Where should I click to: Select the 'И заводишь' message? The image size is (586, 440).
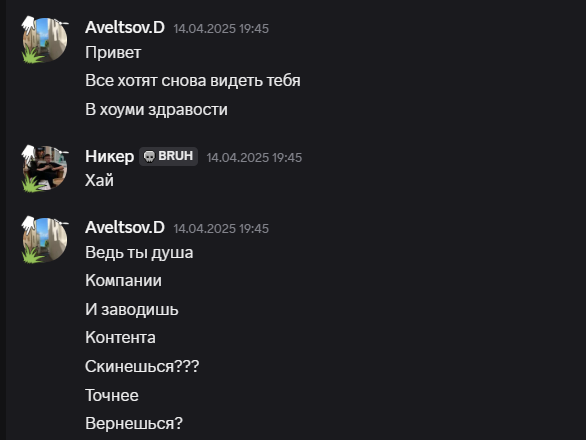(132, 309)
